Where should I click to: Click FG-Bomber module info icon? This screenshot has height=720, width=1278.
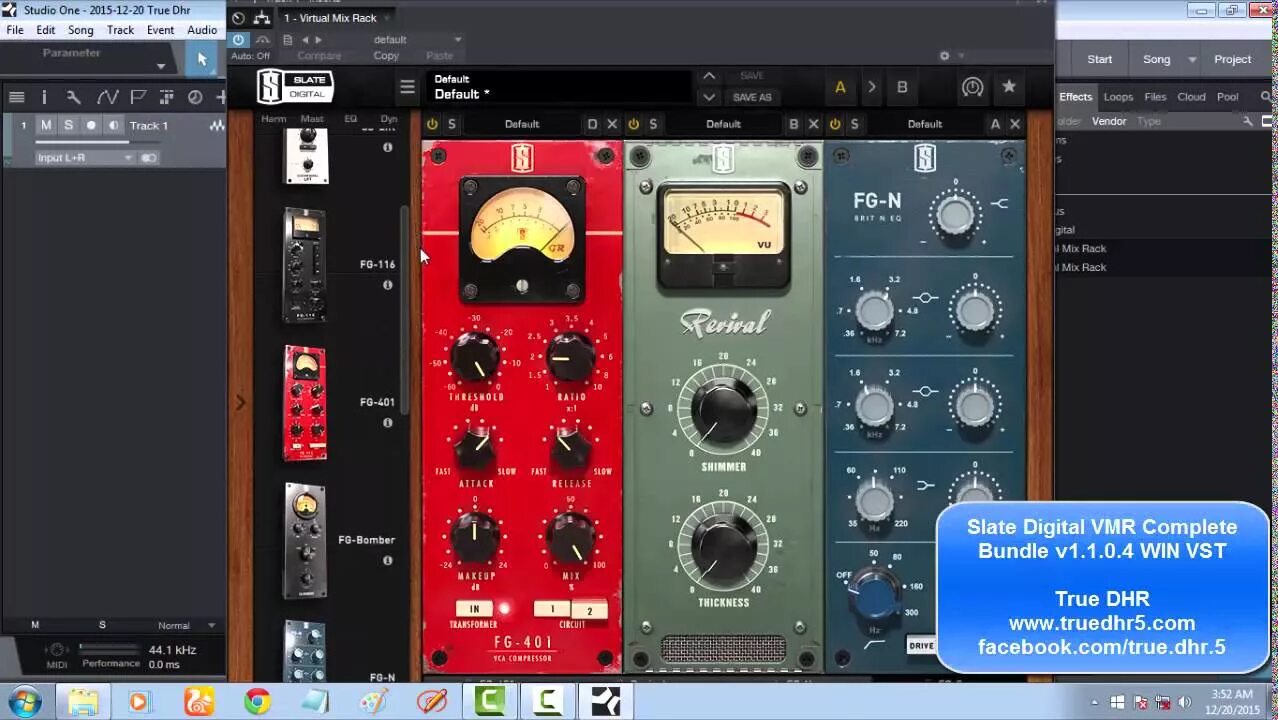(x=388, y=561)
